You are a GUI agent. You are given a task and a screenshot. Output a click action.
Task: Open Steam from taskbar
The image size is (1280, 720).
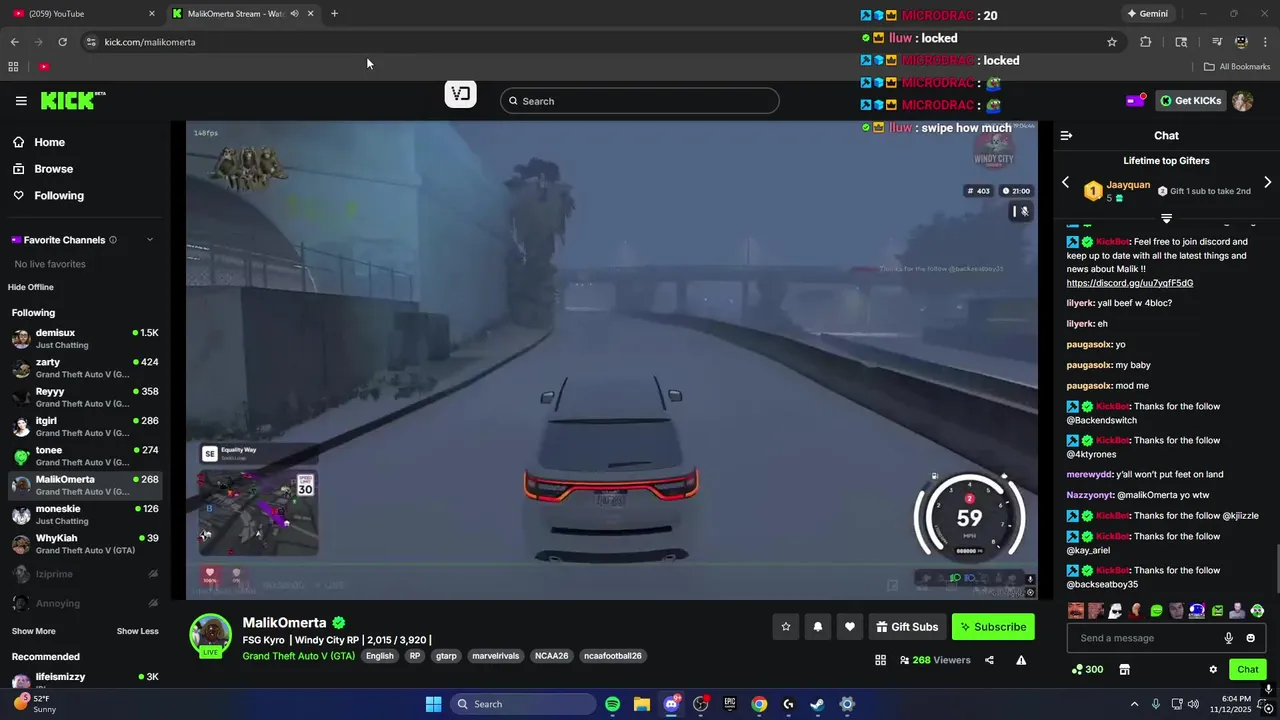tap(817, 704)
